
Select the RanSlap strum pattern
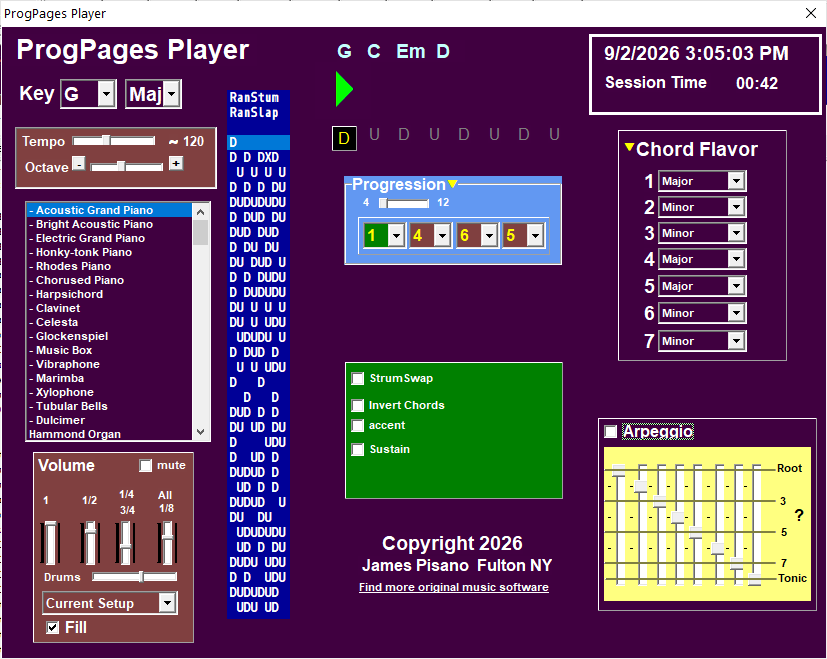258,112
